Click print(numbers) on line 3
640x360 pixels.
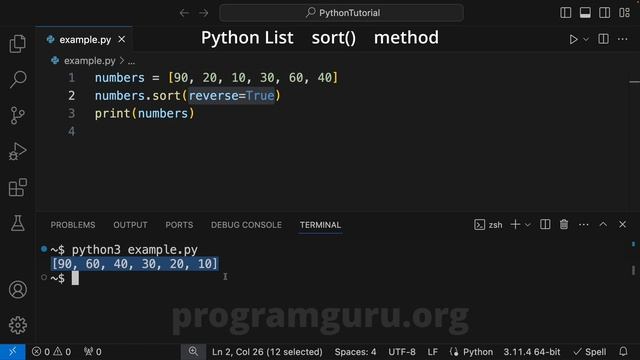click(x=144, y=113)
